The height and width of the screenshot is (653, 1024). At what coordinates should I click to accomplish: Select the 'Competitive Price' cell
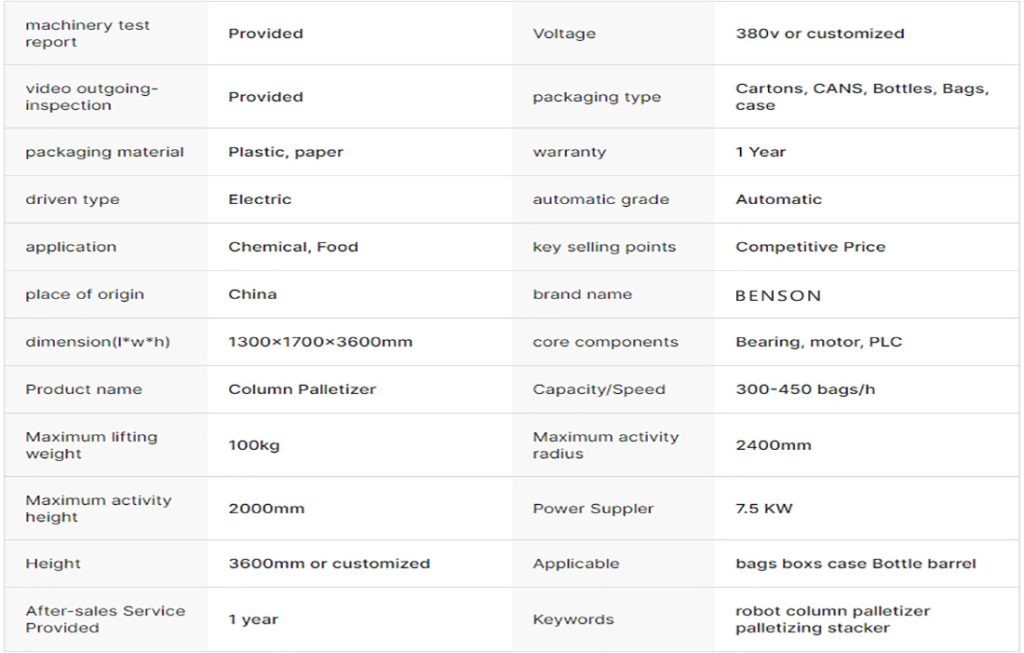pyautogui.click(x=810, y=247)
